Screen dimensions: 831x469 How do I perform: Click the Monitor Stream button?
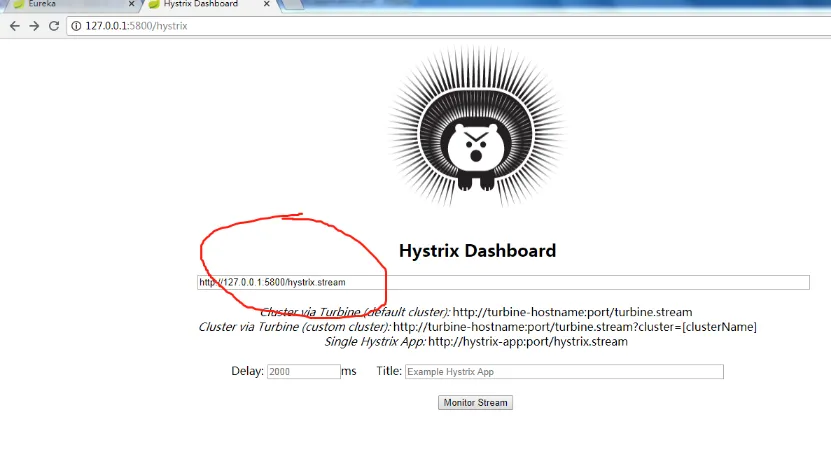475,403
